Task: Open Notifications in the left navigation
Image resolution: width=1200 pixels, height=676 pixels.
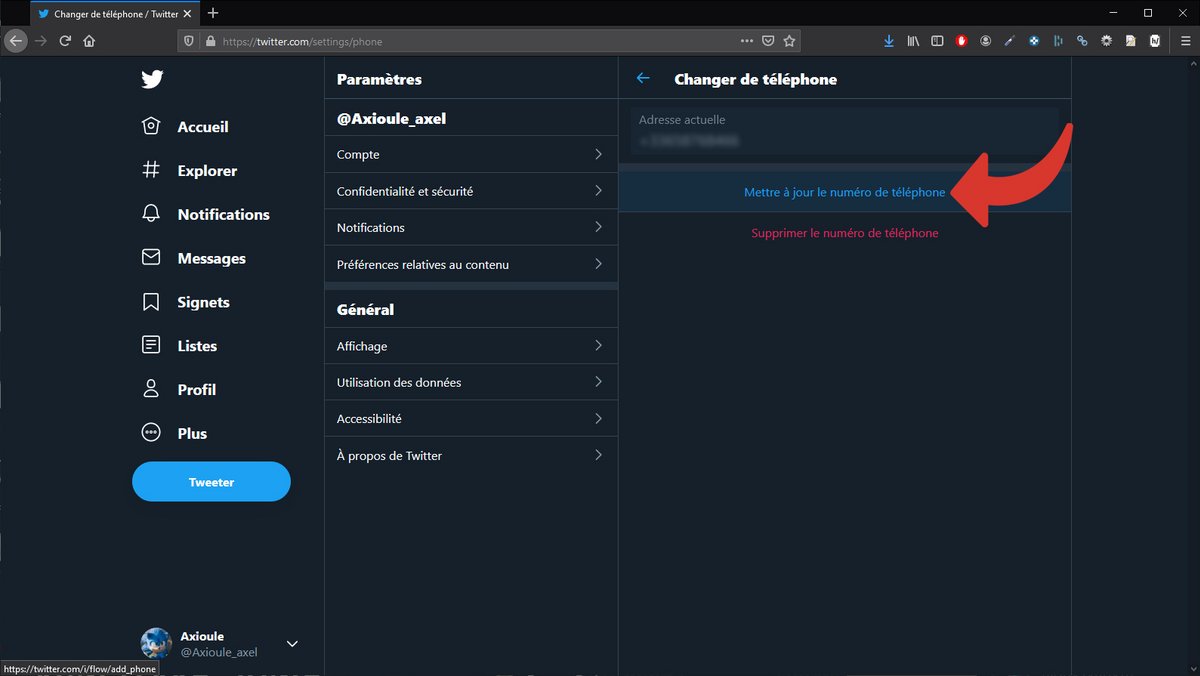Action: [224, 214]
